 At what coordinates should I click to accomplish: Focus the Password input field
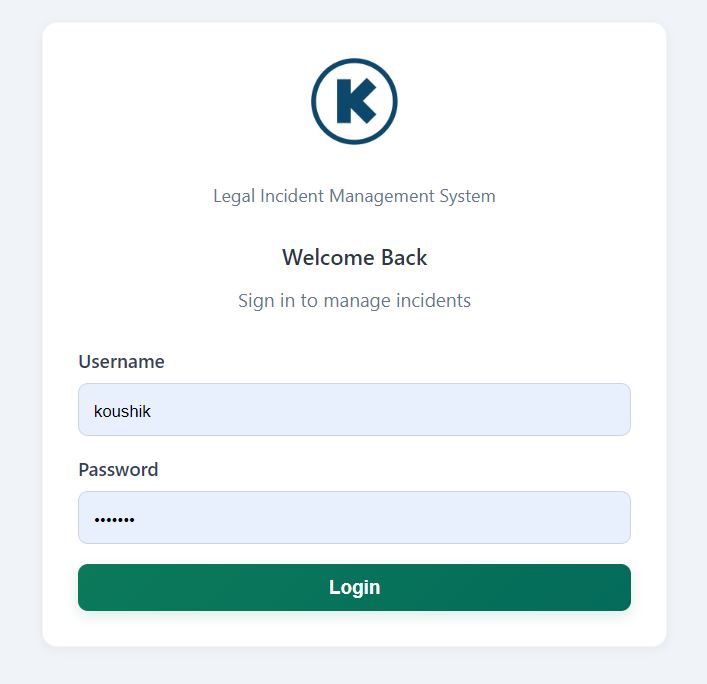354,518
